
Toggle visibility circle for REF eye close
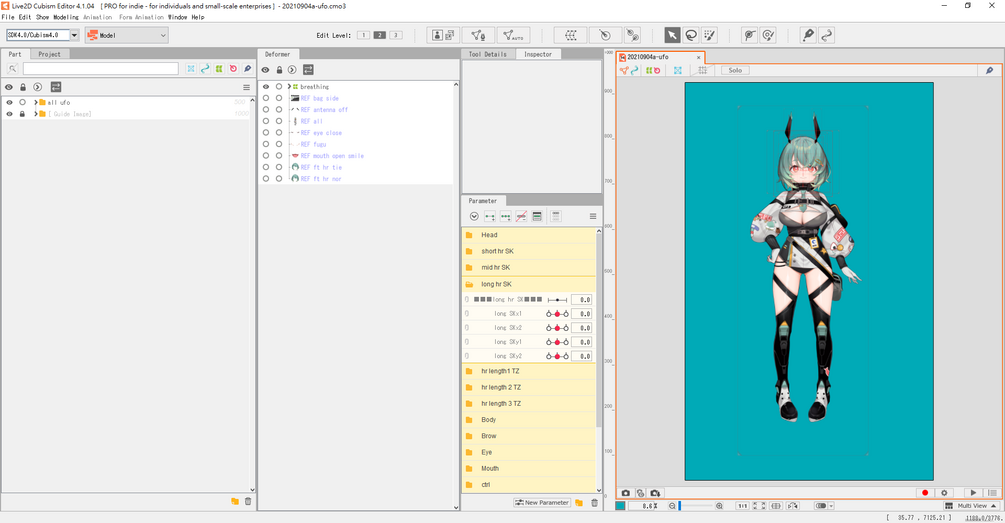265,133
